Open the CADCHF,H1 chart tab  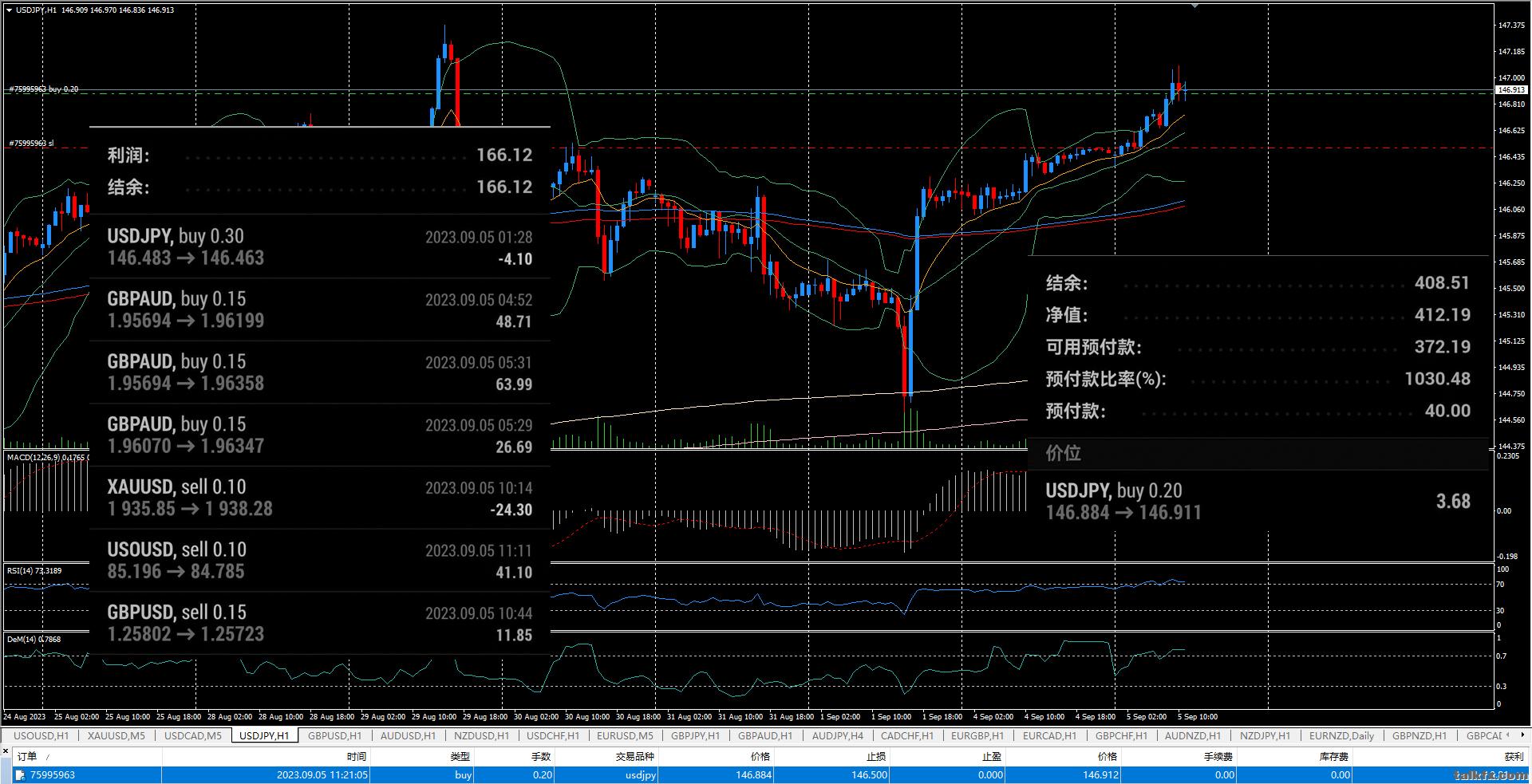point(906,735)
